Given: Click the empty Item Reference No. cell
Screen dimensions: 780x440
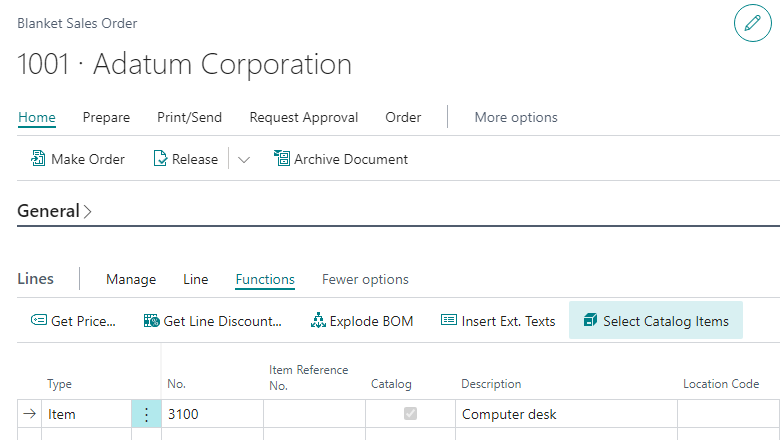Looking at the screenshot, I should pyautogui.click(x=314, y=414).
